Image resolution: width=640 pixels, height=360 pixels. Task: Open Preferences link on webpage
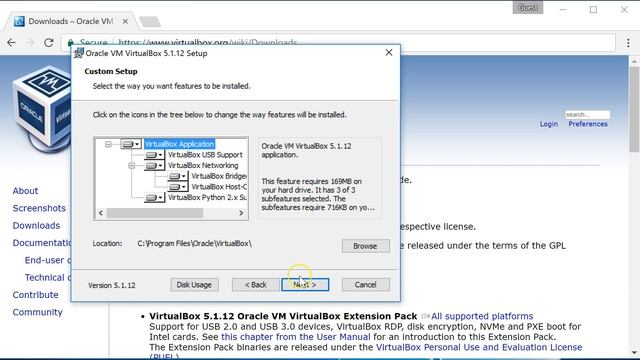[x=588, y=124]
